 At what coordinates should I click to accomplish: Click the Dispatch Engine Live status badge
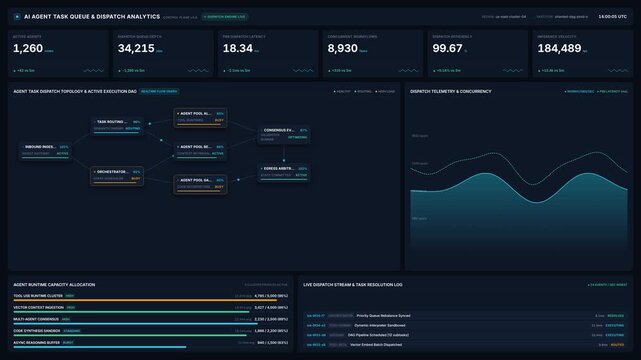(x=225, y=17)
